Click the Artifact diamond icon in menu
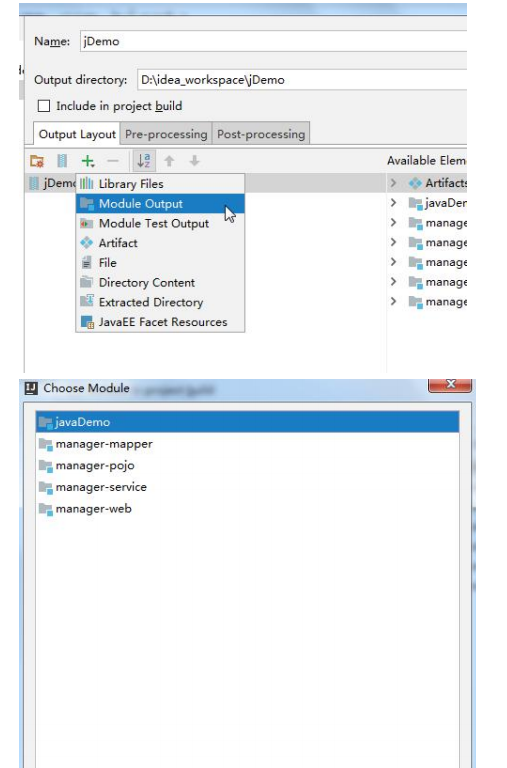The height and width of the screenshot is (768, 507). (x=87, y=243)
